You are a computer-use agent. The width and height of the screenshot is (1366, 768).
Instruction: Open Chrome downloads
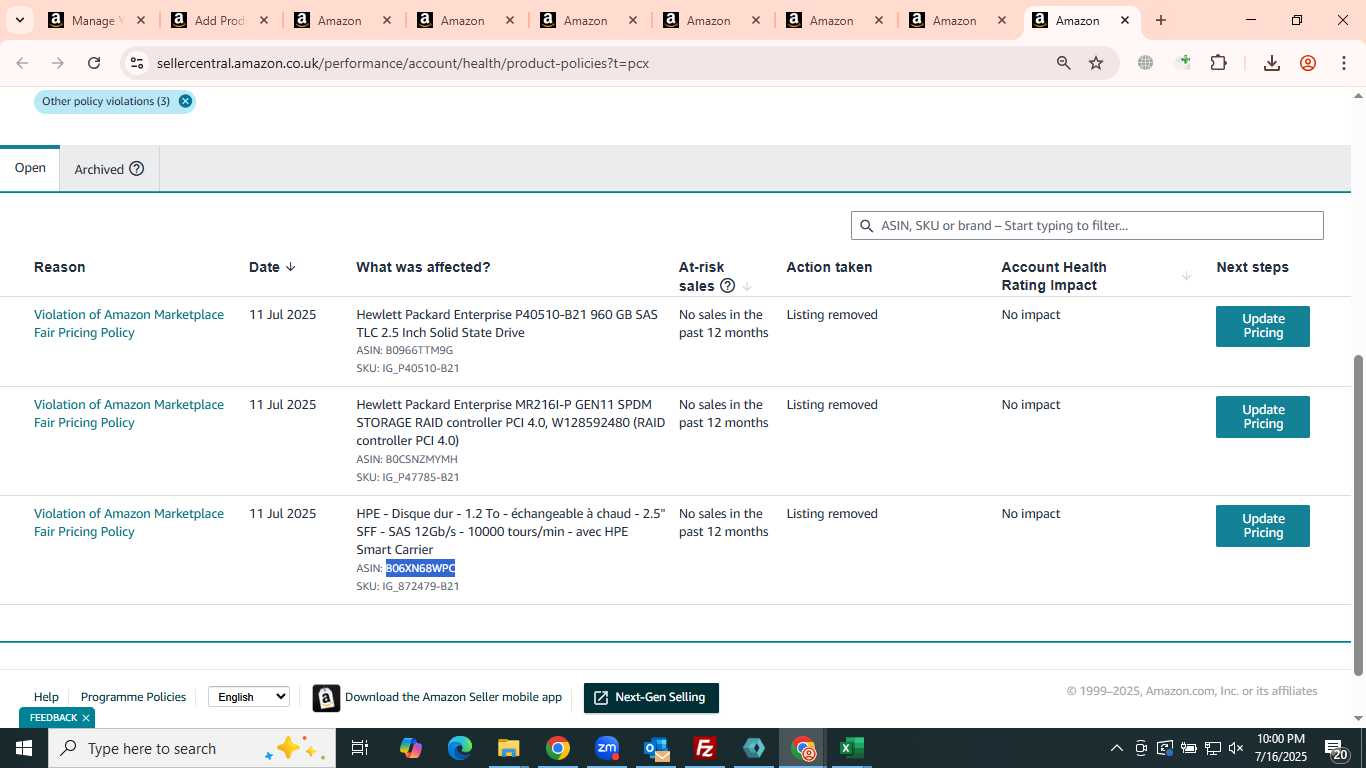point(1272,63)
